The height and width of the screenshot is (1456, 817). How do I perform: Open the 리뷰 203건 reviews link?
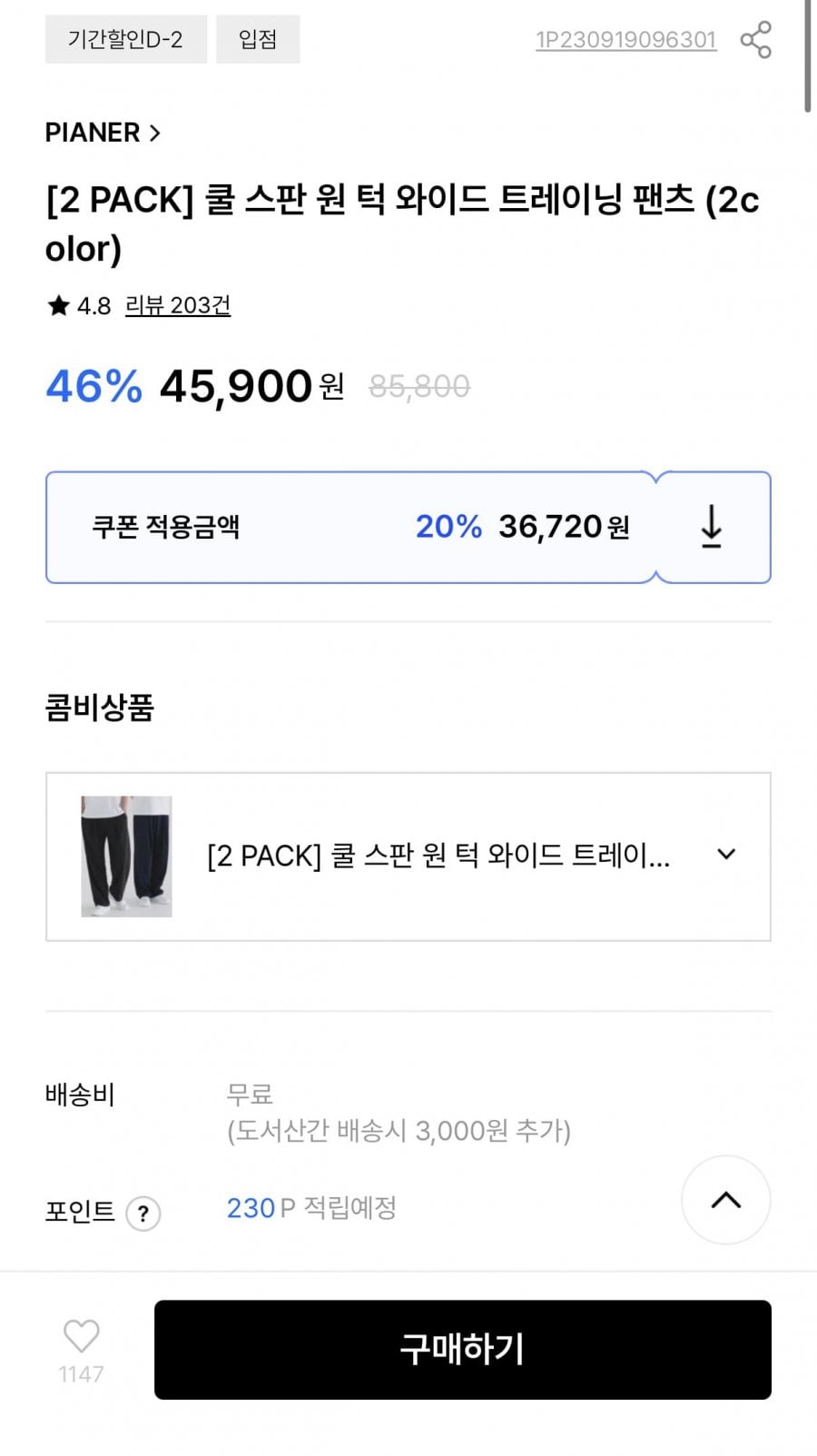pyautogui.click(x=177, y=306)
